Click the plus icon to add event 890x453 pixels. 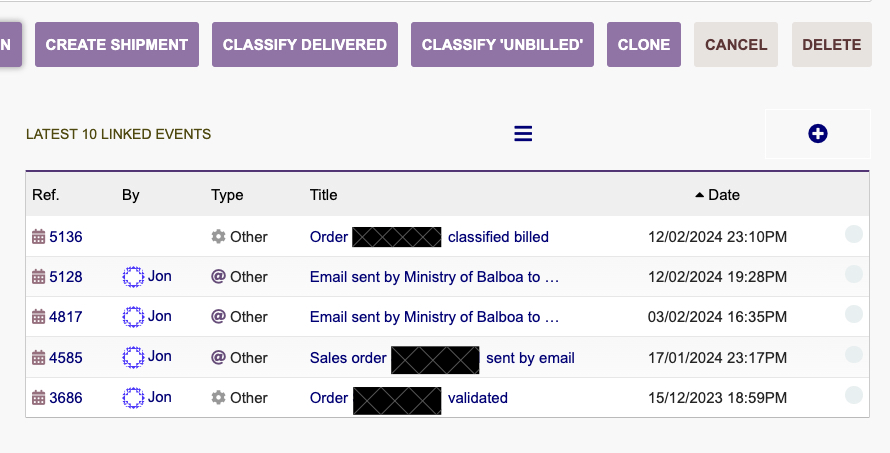817,134
